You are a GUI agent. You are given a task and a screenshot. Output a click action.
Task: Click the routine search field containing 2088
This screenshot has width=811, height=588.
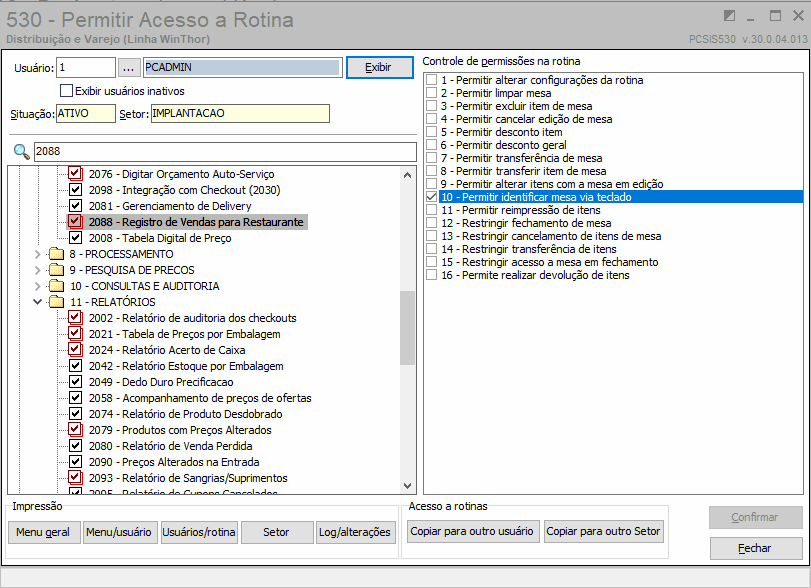[225, 152]
